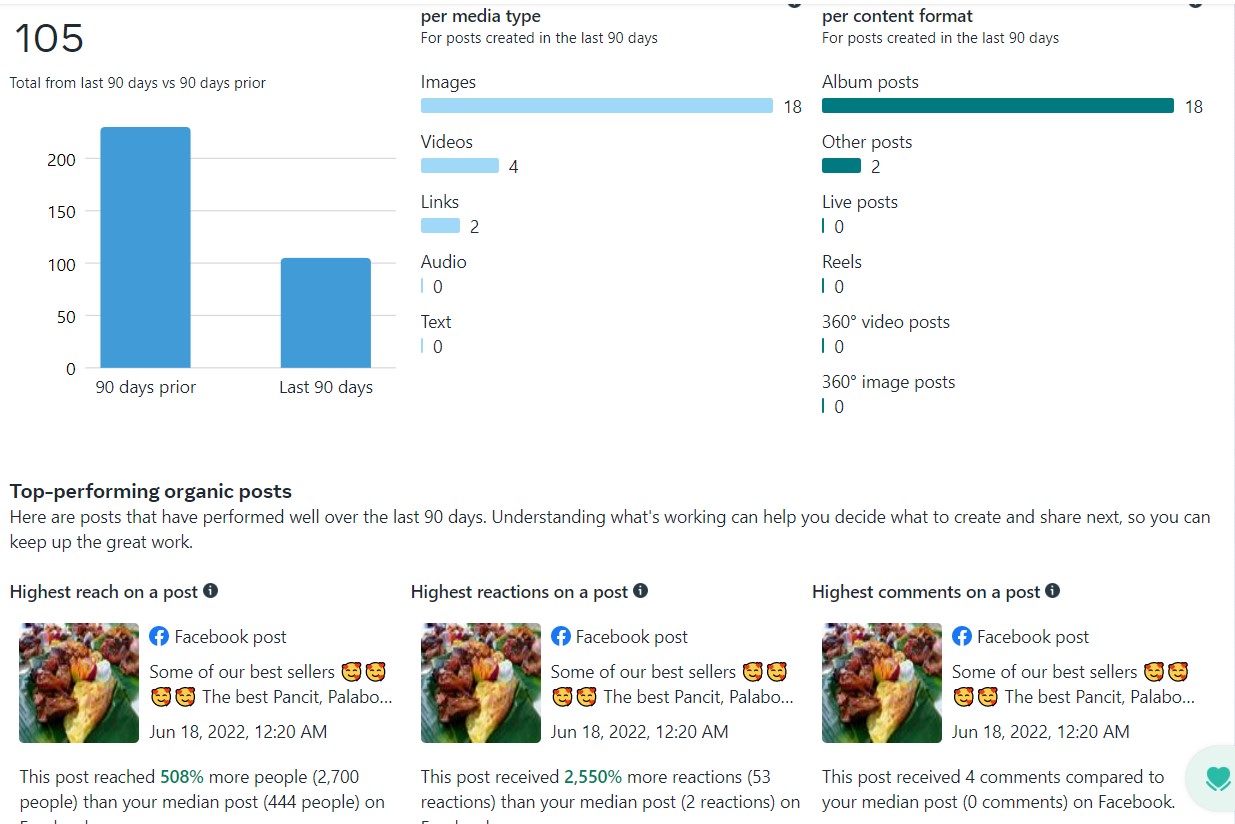Open post text under Highest reactions on a post
1235x824 pixels.
pos(669,684)
